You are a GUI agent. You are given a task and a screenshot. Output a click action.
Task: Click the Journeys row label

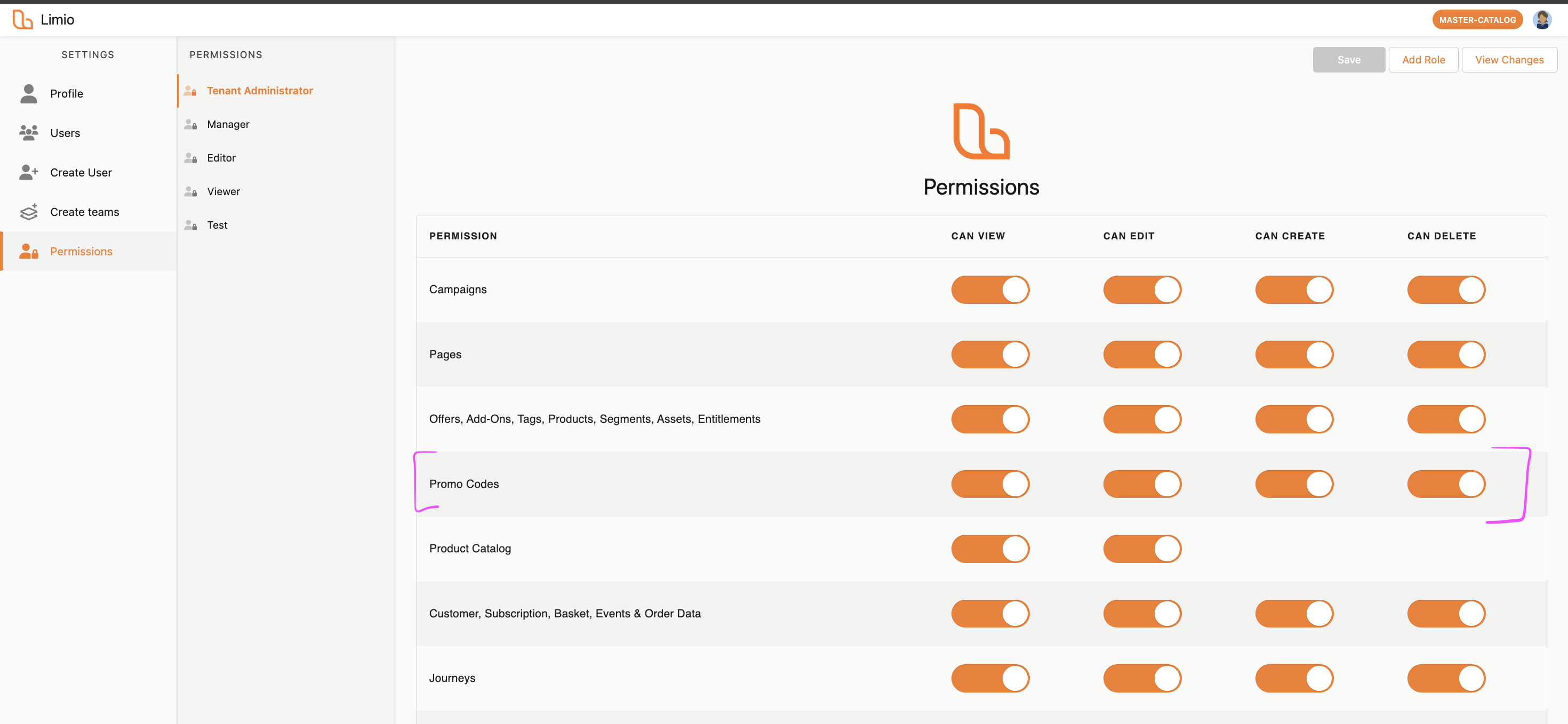[452, 678]
